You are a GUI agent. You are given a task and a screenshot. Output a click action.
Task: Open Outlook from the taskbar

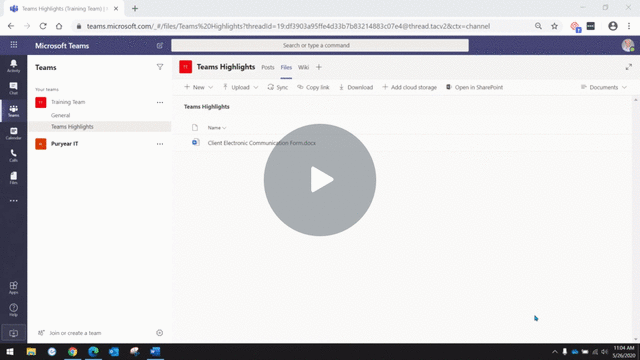(x=114, y=351)
